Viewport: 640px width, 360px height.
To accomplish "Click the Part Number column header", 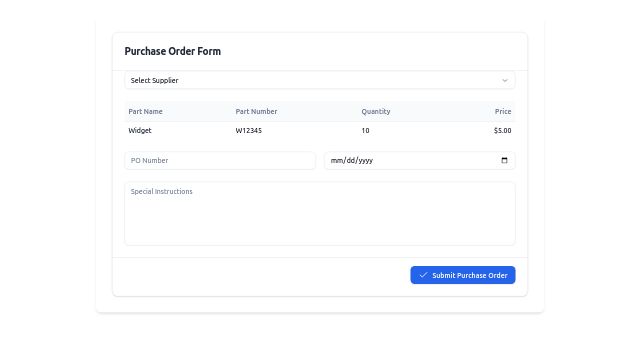I will (256, 111).
